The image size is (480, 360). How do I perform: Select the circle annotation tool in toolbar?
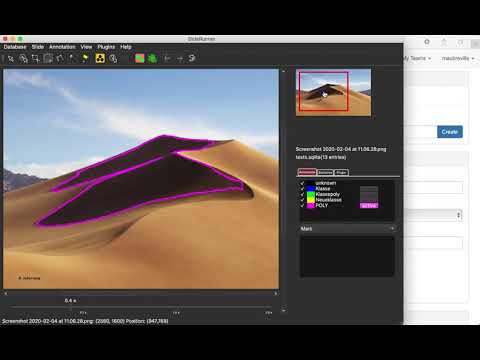[x=23, y=59]
